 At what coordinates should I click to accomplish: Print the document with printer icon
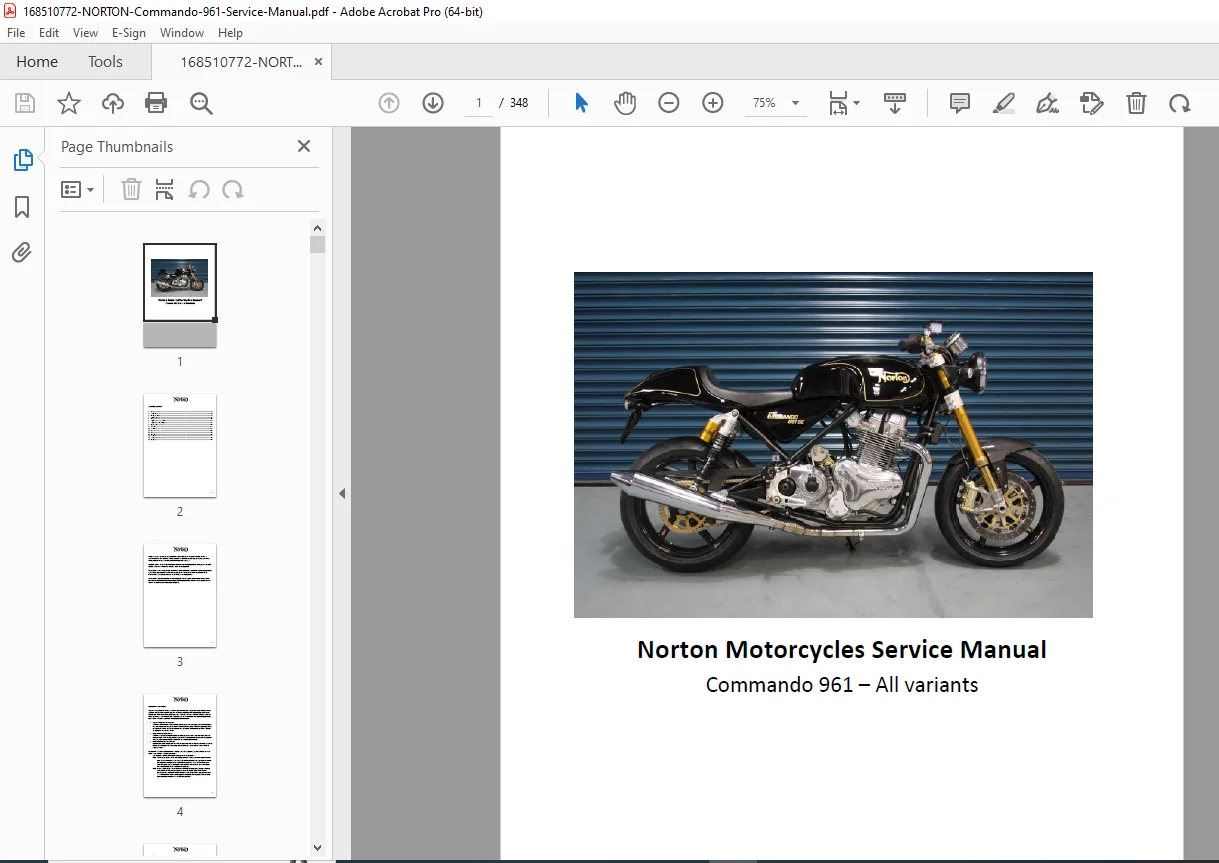[156, 103]
